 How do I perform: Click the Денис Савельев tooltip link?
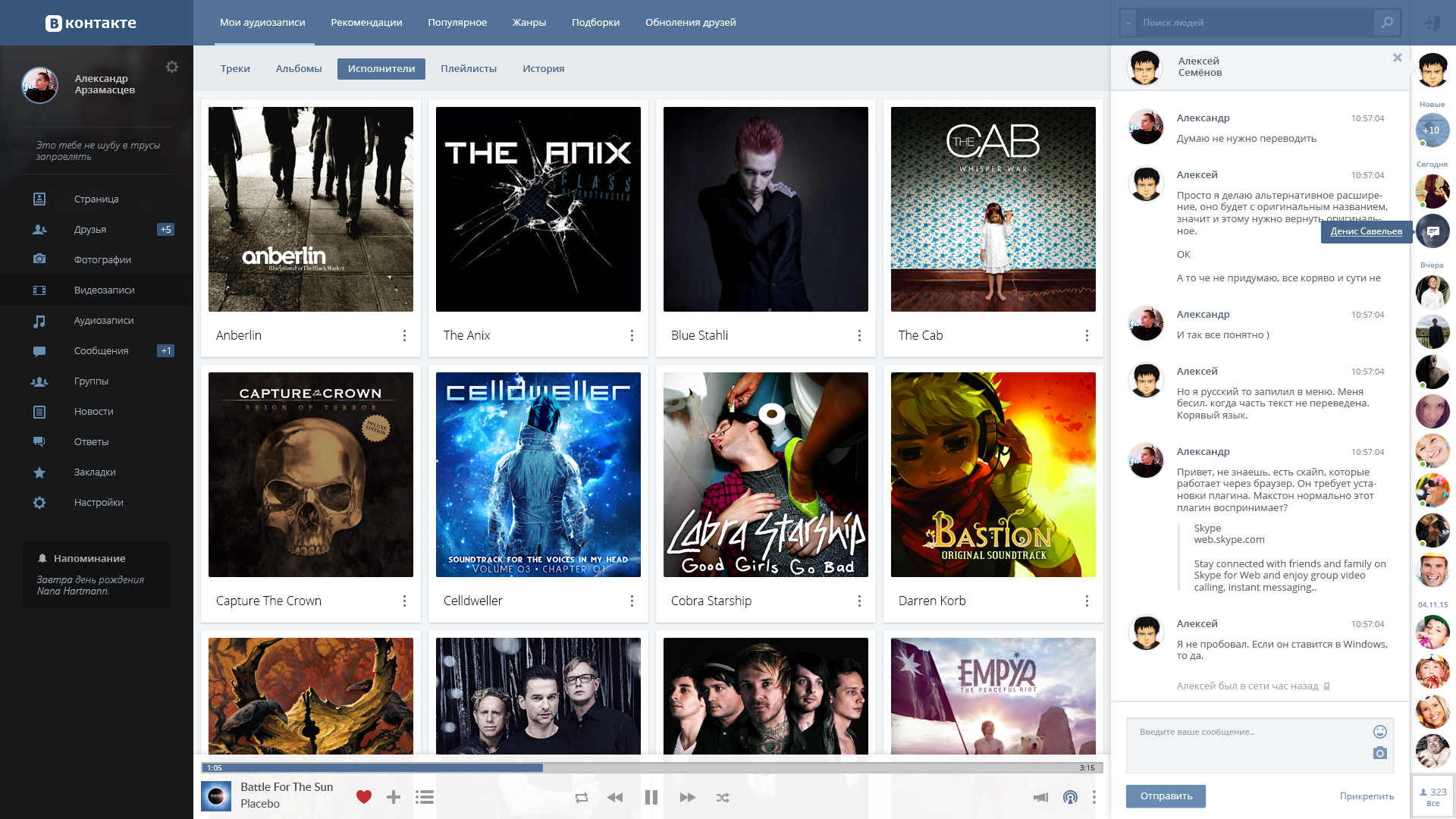(1367, 231)
